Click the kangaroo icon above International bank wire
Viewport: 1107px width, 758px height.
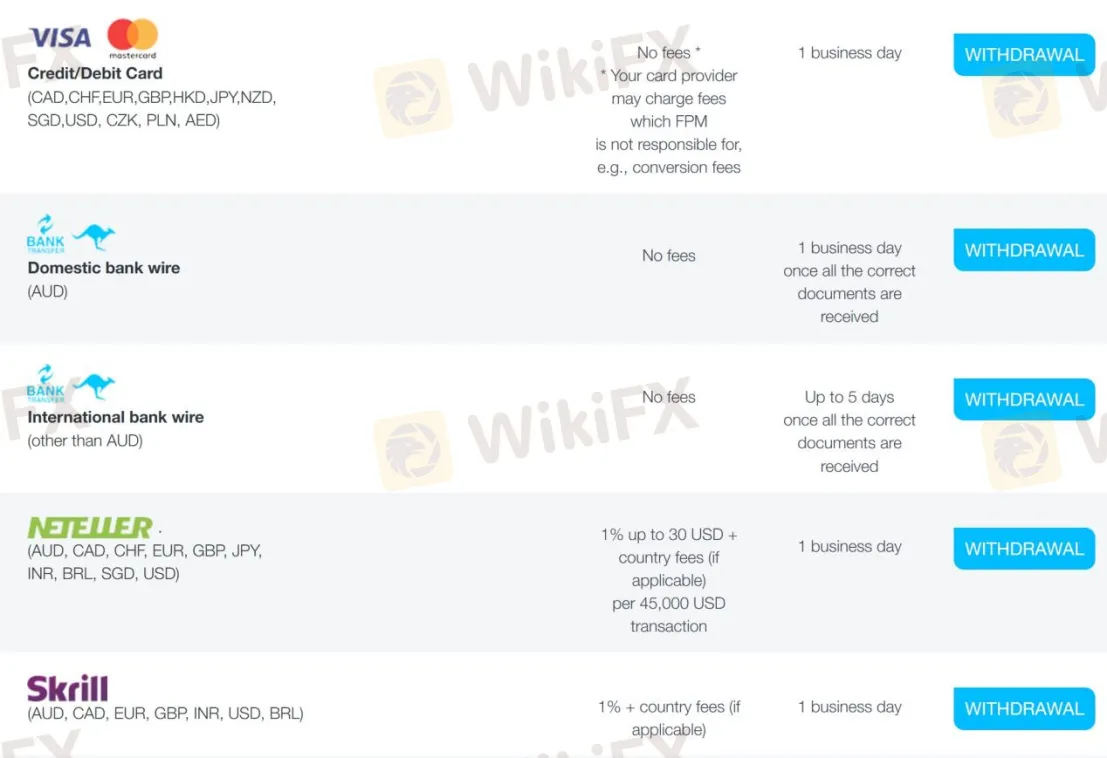[x=94, y=386]
